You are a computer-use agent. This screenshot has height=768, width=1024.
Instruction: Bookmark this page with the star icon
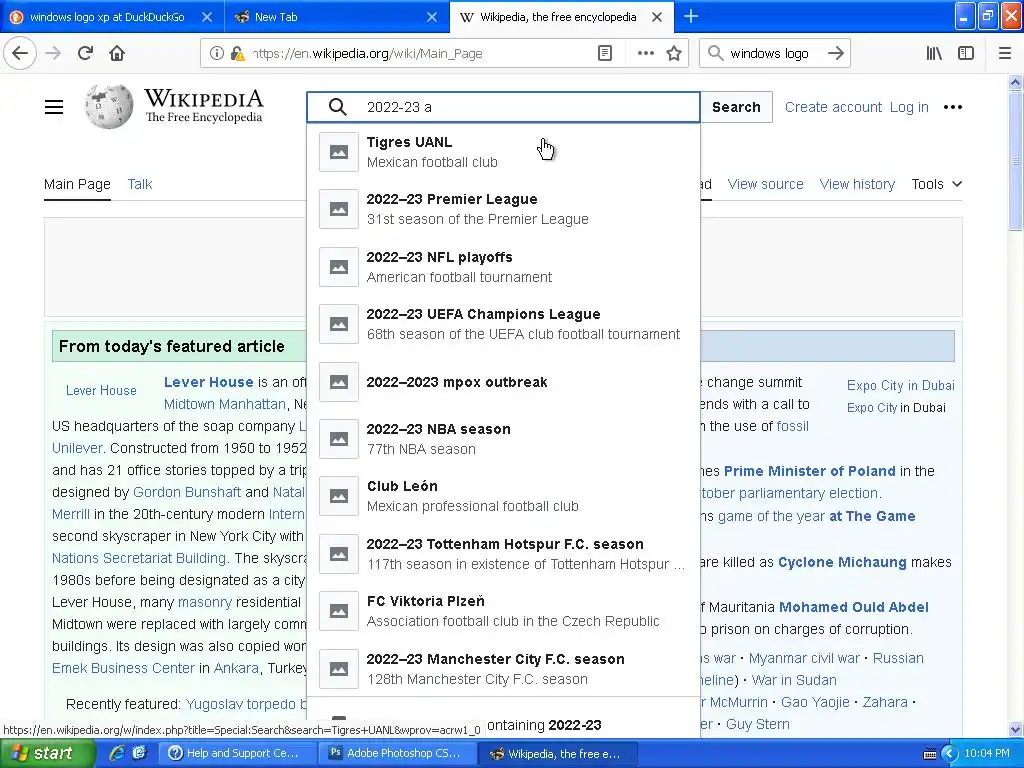[674, 54]
